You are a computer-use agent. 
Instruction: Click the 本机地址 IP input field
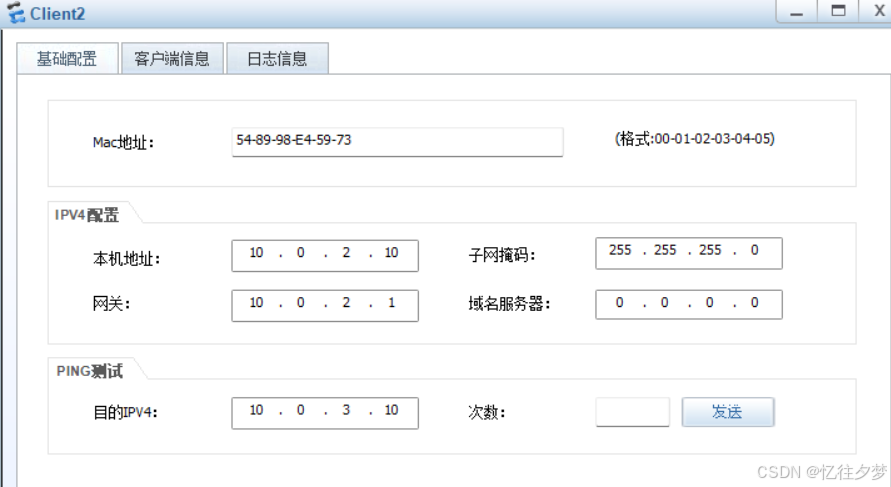325,255
